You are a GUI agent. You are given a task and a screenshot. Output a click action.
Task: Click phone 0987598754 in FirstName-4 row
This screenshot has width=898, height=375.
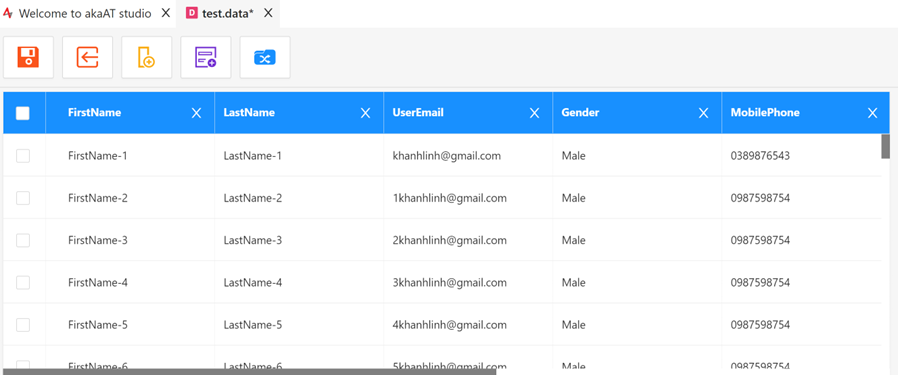(x=760, y=283)
